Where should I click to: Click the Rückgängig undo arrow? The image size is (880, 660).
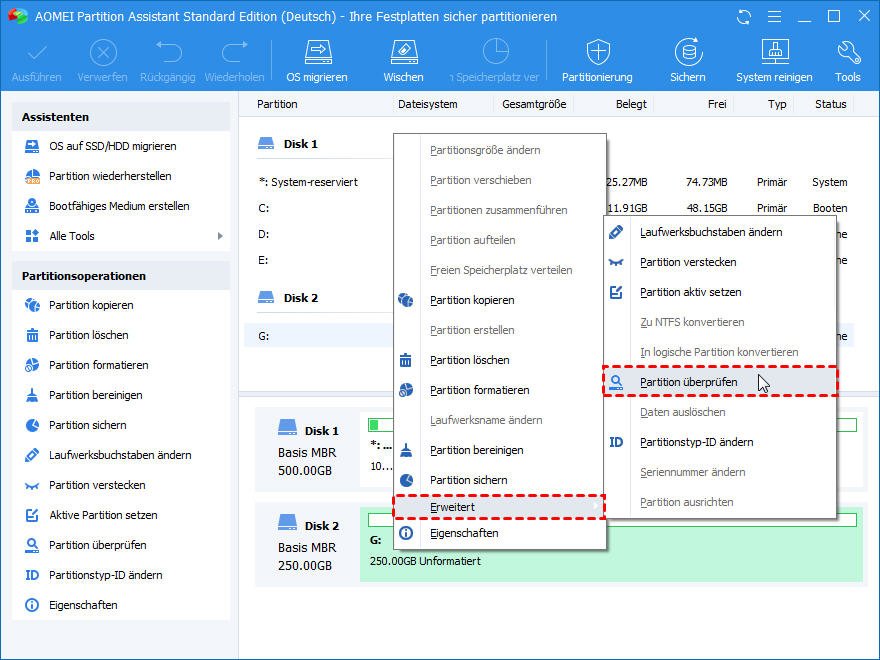click(168, 54)
